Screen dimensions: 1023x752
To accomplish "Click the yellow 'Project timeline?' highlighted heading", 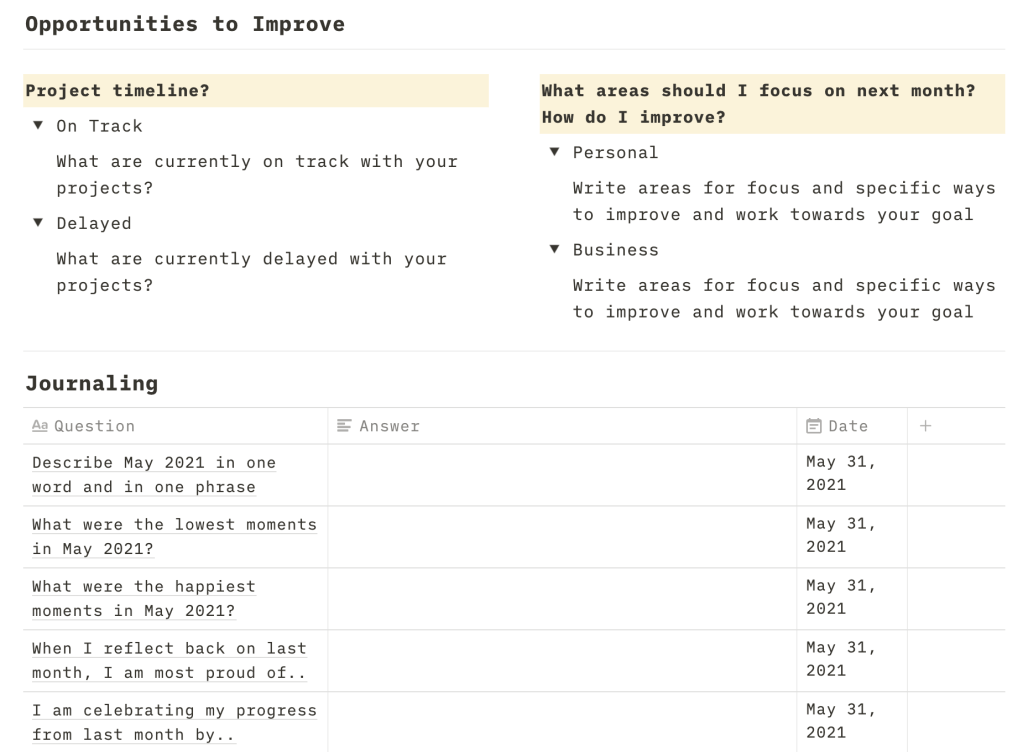I will [x=117, y=91].
